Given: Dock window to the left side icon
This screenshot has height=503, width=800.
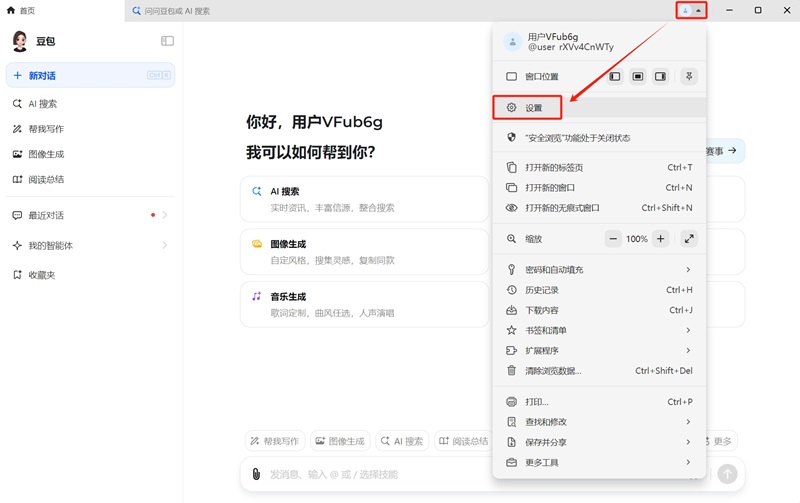Looking at the screenshot, I should [615, 77].
